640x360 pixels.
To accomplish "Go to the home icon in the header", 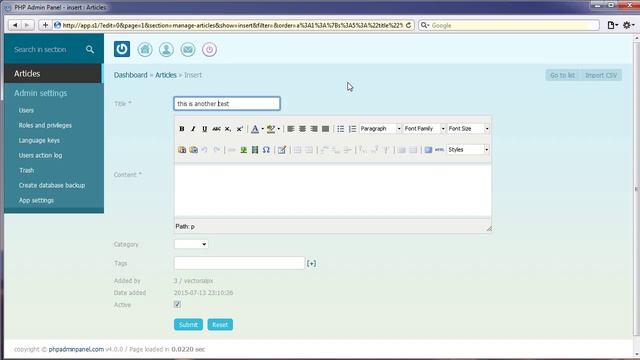I will [x=145, y=49].
